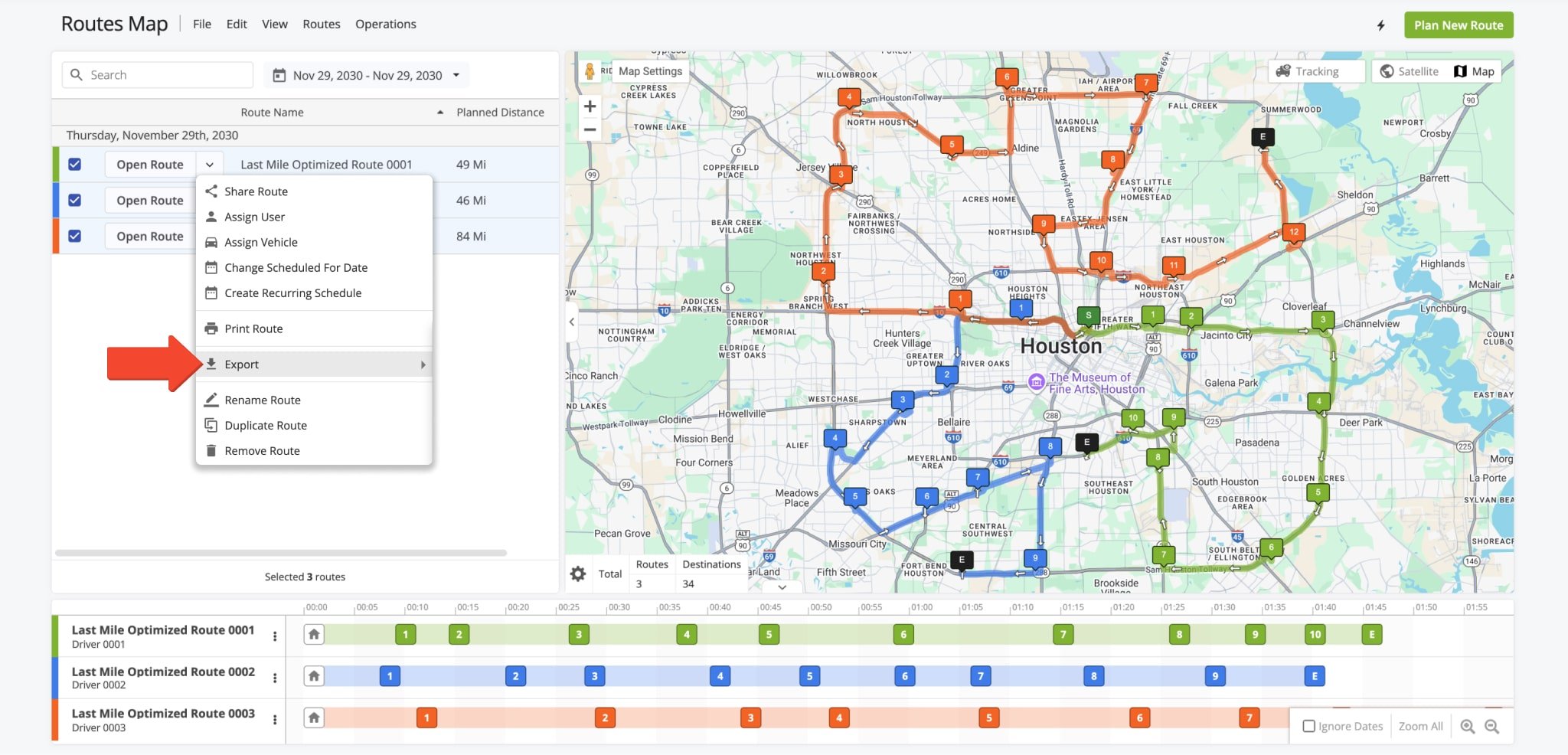Image resolution: width=1568 pixels, height=755 pixels.
Task: Open the Operations menu
Action: pyautogui.click(x=386, y=25)
